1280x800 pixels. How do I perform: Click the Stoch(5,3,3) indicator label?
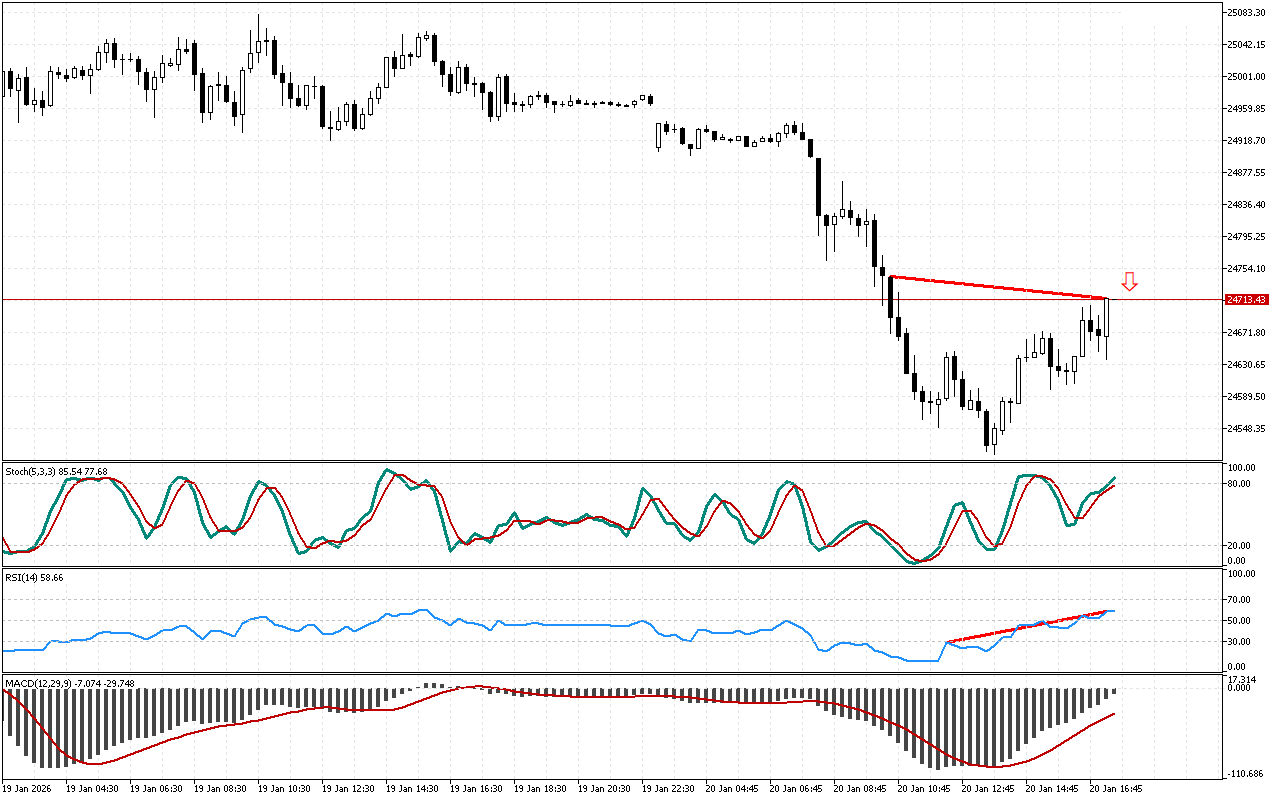(56, 471)
